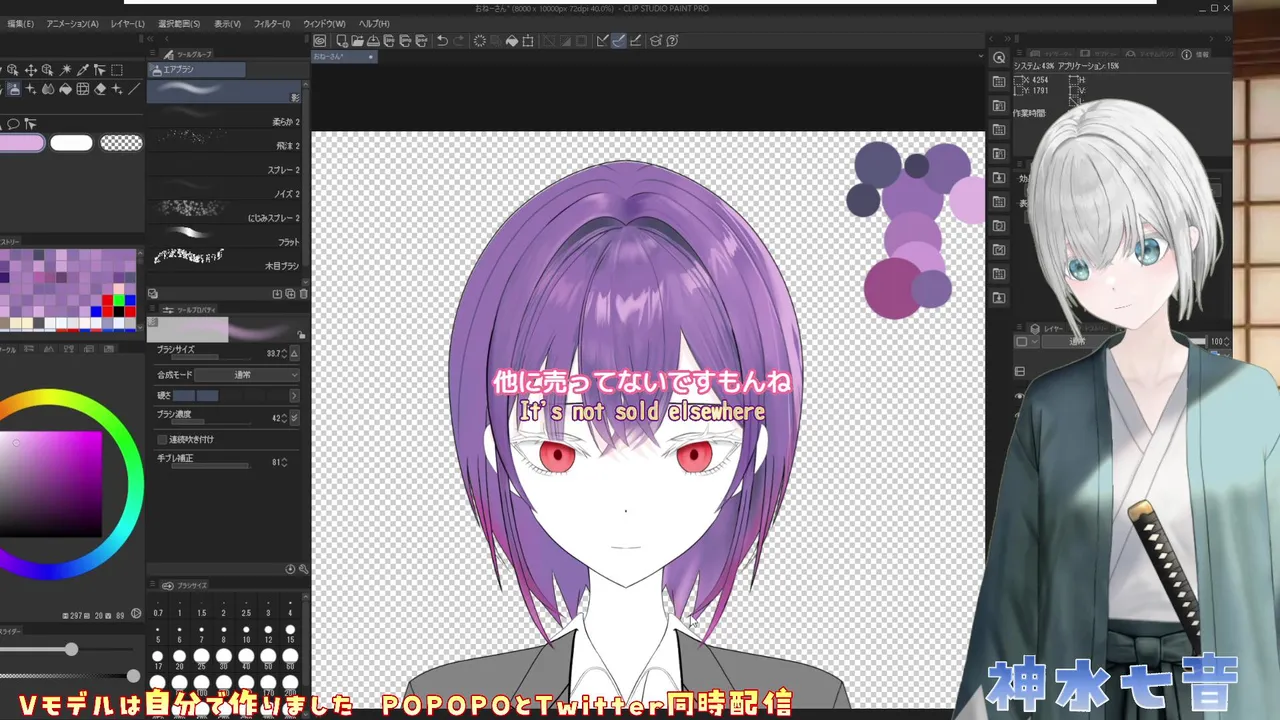Open 合成モード dropdown showing 通常

tap(246, 375)
